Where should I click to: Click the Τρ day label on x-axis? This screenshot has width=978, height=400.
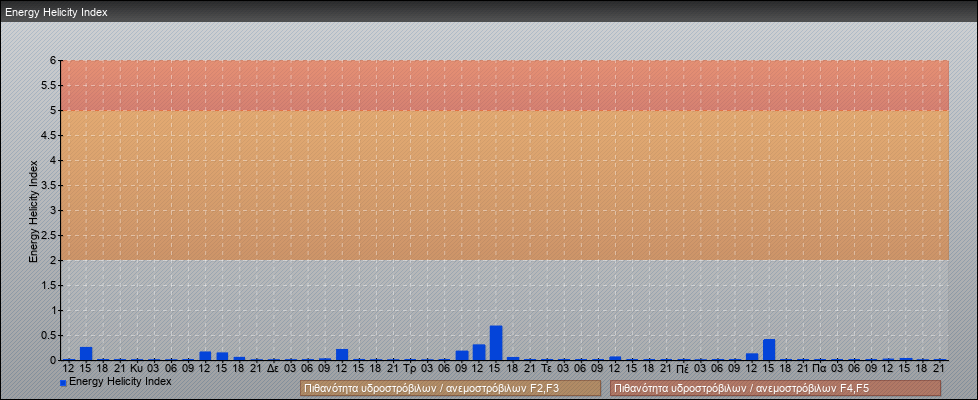(x=410, y=369)
